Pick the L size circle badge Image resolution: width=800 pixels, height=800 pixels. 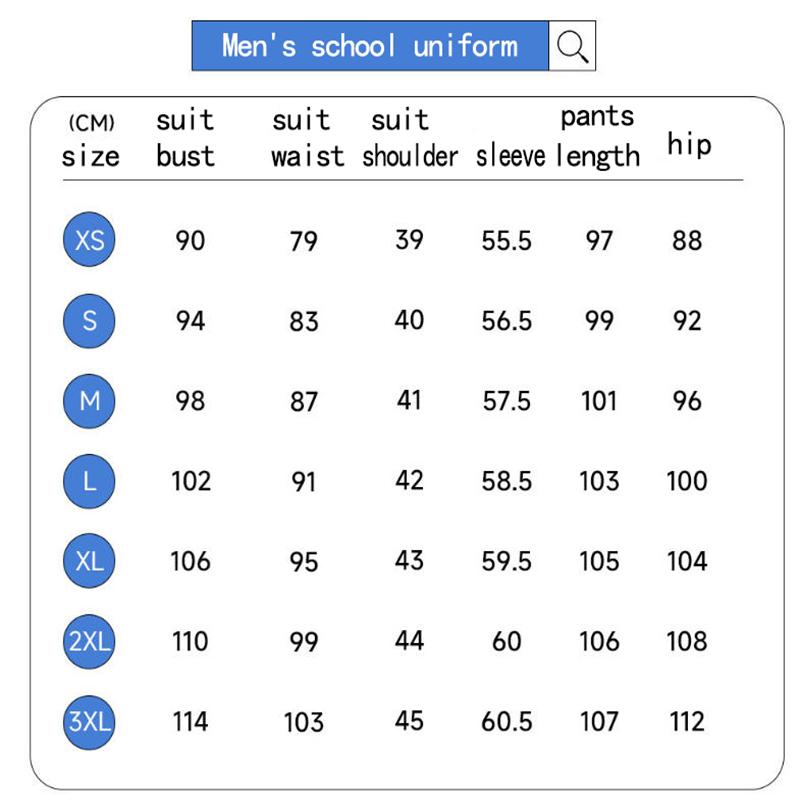coord(90,481)
